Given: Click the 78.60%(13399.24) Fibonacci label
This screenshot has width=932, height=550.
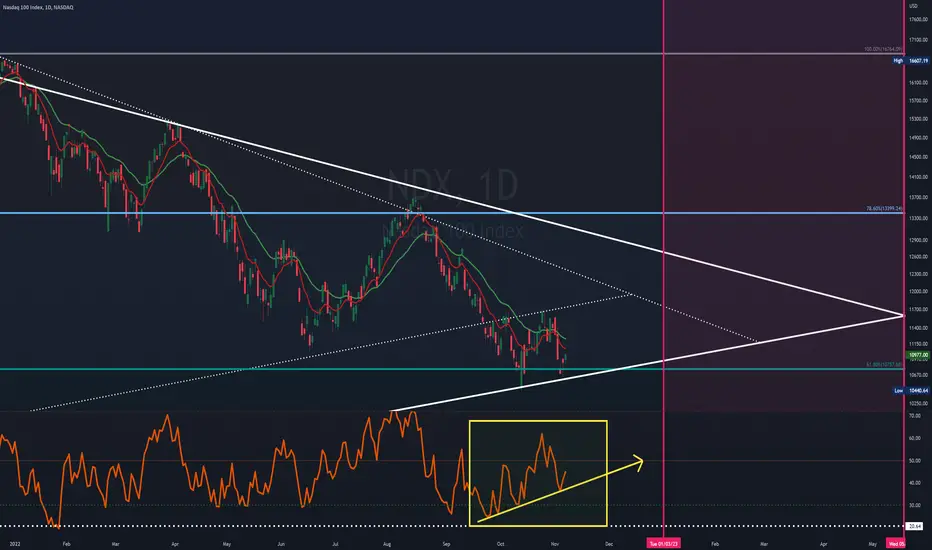Looking at the screenshot, I should [884, 209].
